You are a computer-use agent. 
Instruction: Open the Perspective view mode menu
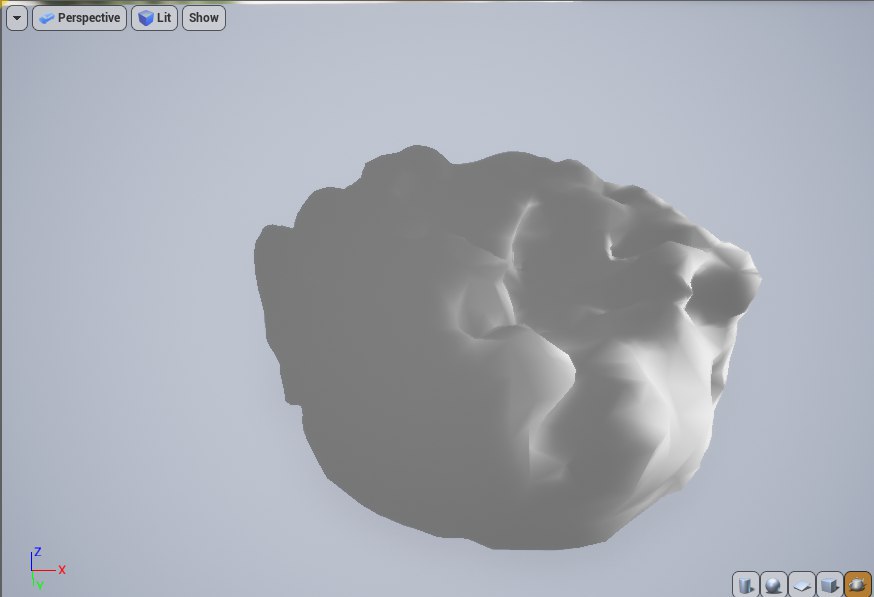click(80, 18)
